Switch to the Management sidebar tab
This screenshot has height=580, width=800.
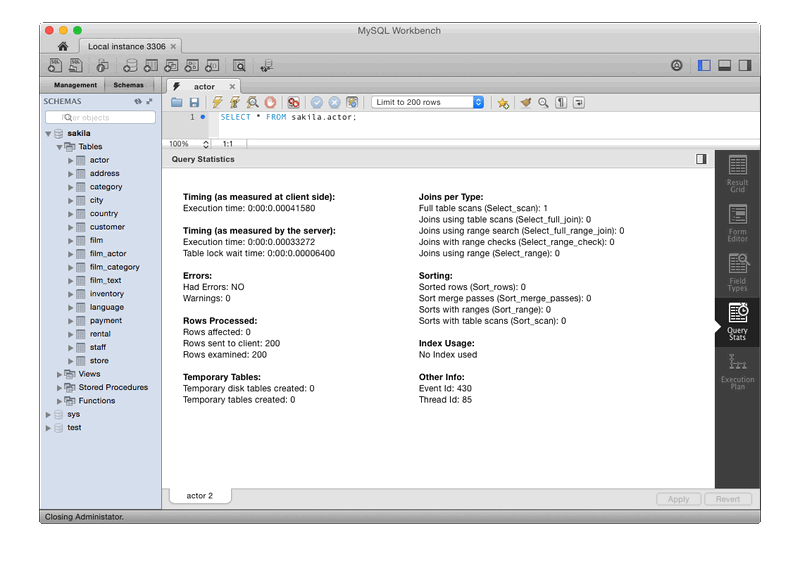(x=74, y=85)
